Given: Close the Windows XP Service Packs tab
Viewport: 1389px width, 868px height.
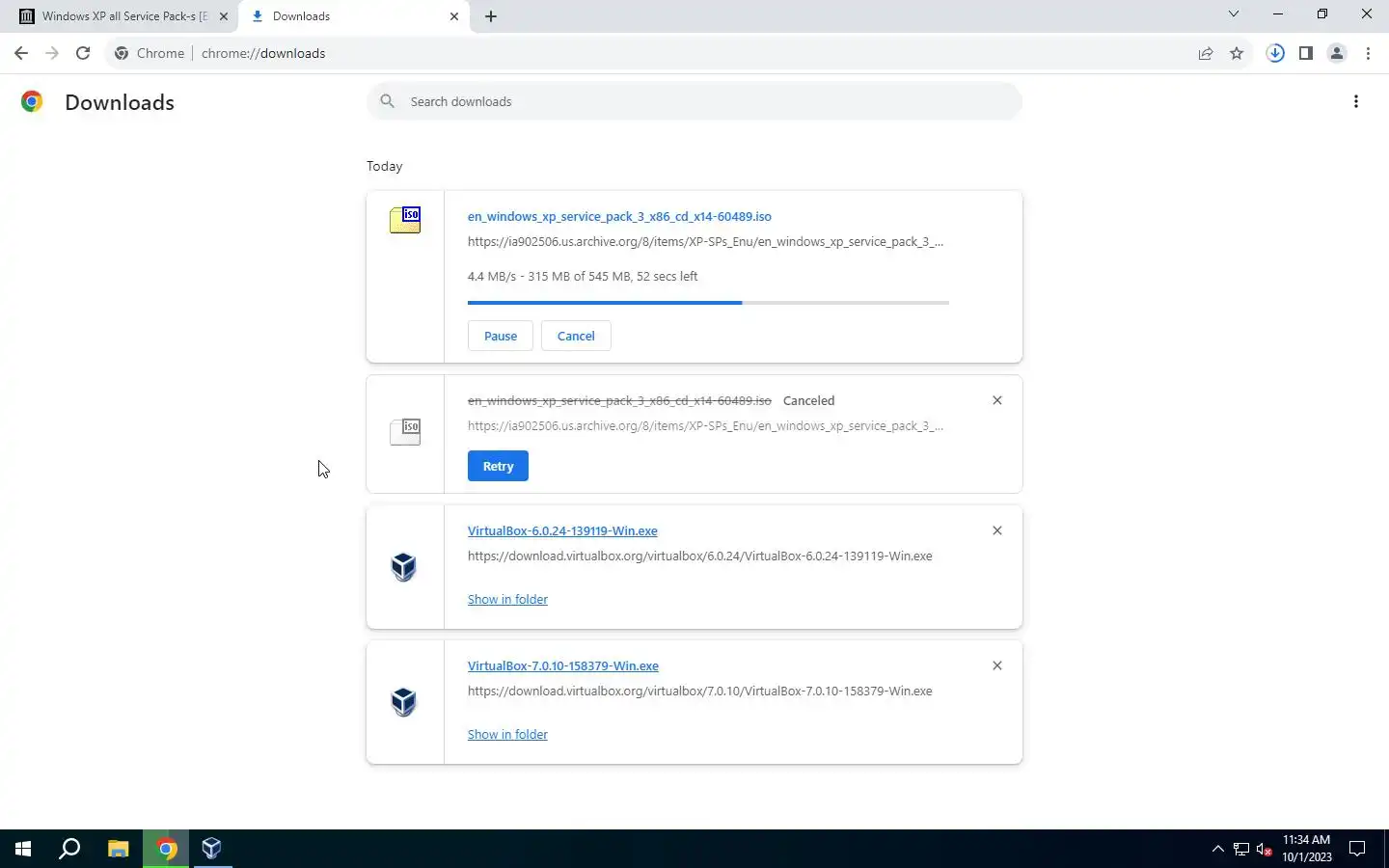Looking at the screenshot, I should 224,16.
